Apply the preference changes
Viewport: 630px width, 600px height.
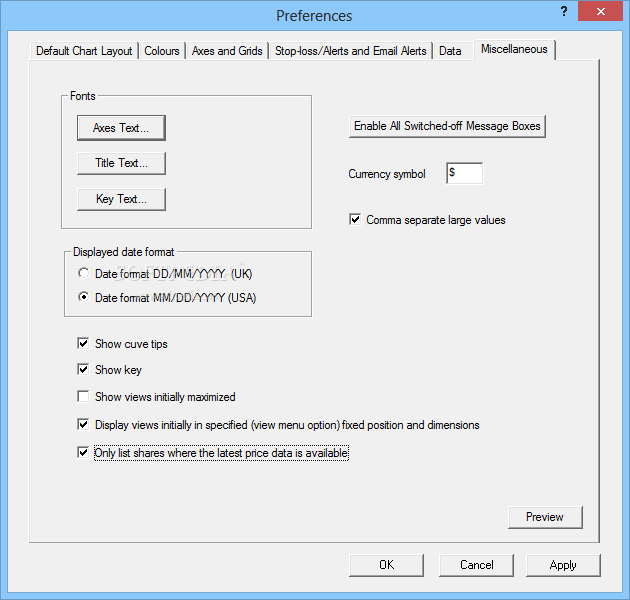pos(563,565)
